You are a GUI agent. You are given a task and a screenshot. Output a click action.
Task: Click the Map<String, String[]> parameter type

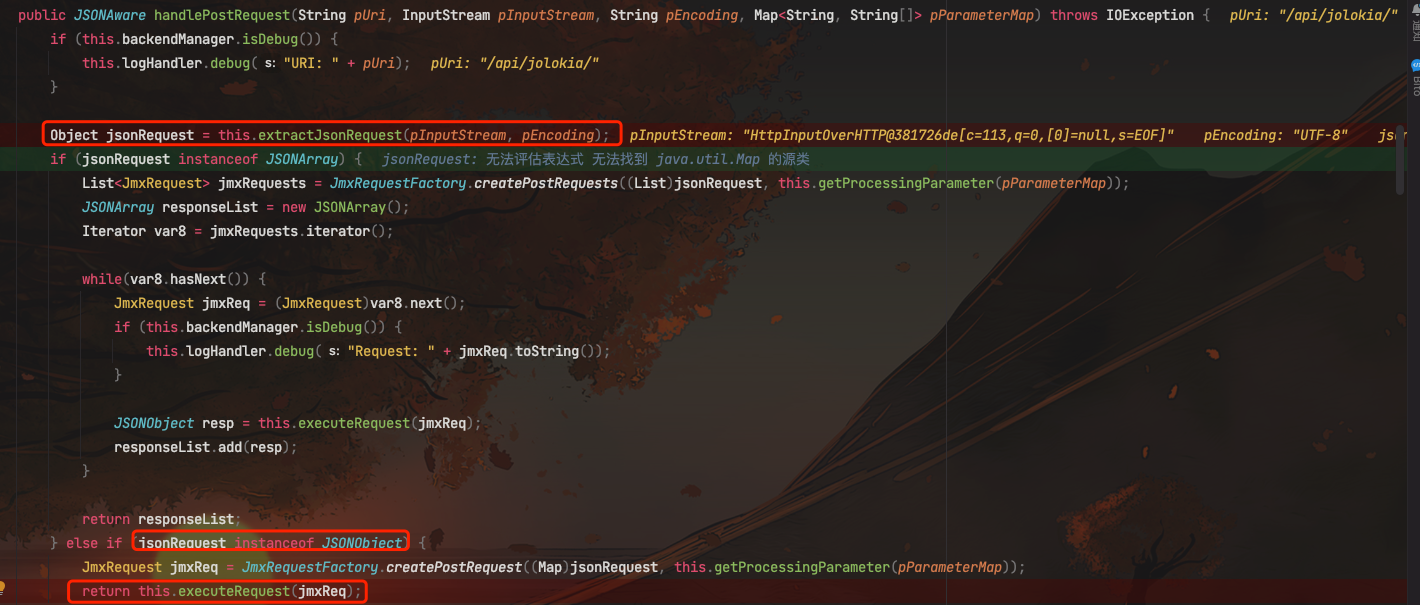point(838,15)
